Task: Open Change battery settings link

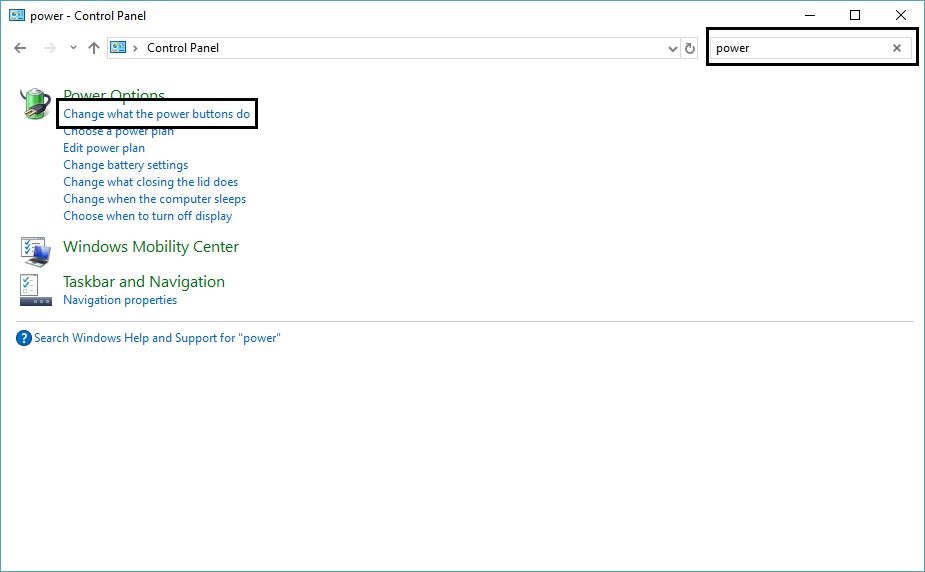Action: (x=126, y=165)
